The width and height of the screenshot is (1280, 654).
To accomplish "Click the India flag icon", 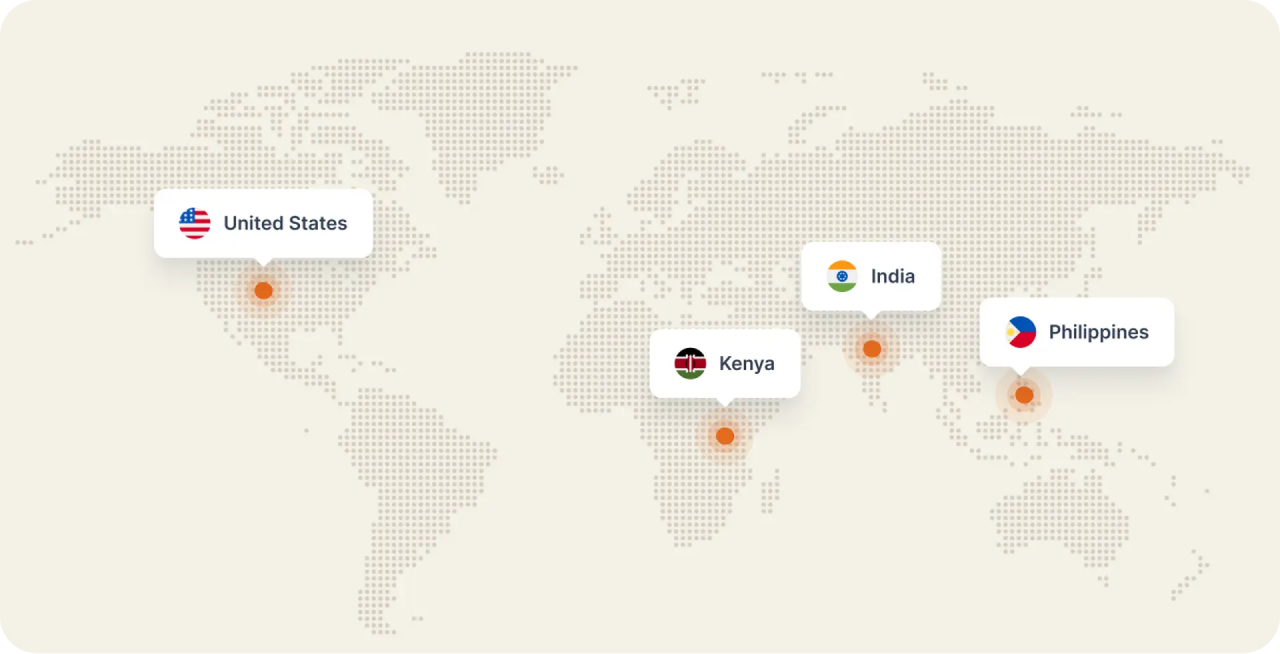I will (842, 276).
